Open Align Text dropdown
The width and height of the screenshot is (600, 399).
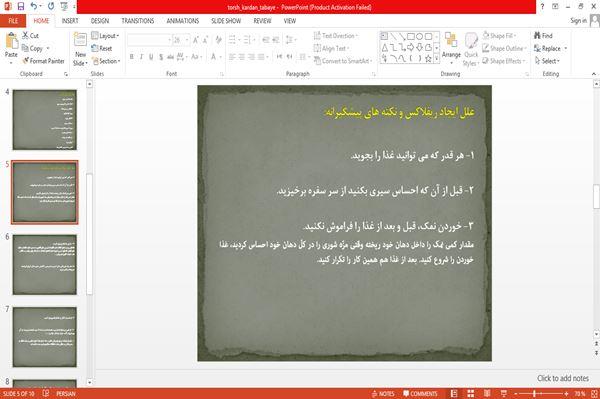click(331, 48)
